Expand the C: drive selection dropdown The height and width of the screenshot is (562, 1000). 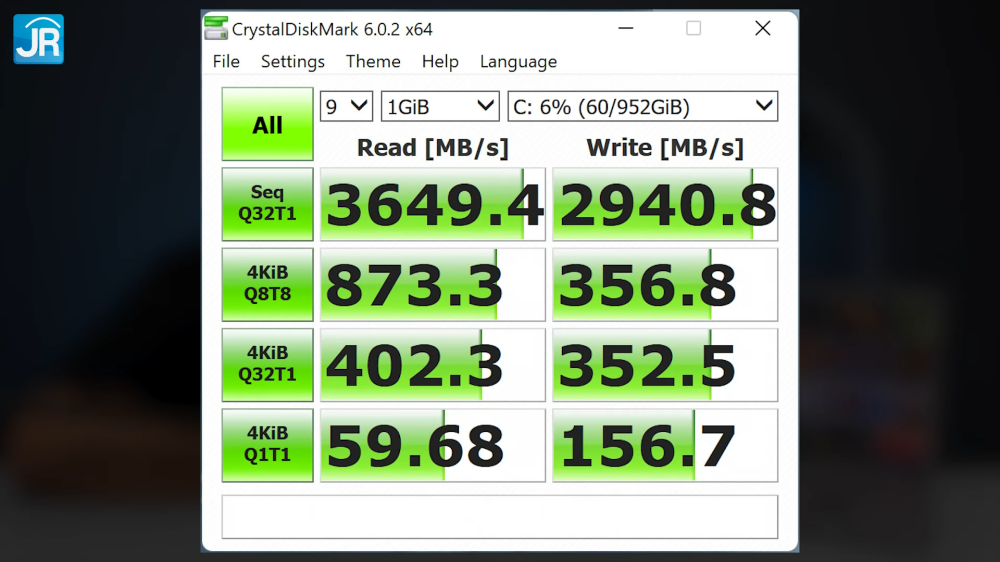click(643, 107)
